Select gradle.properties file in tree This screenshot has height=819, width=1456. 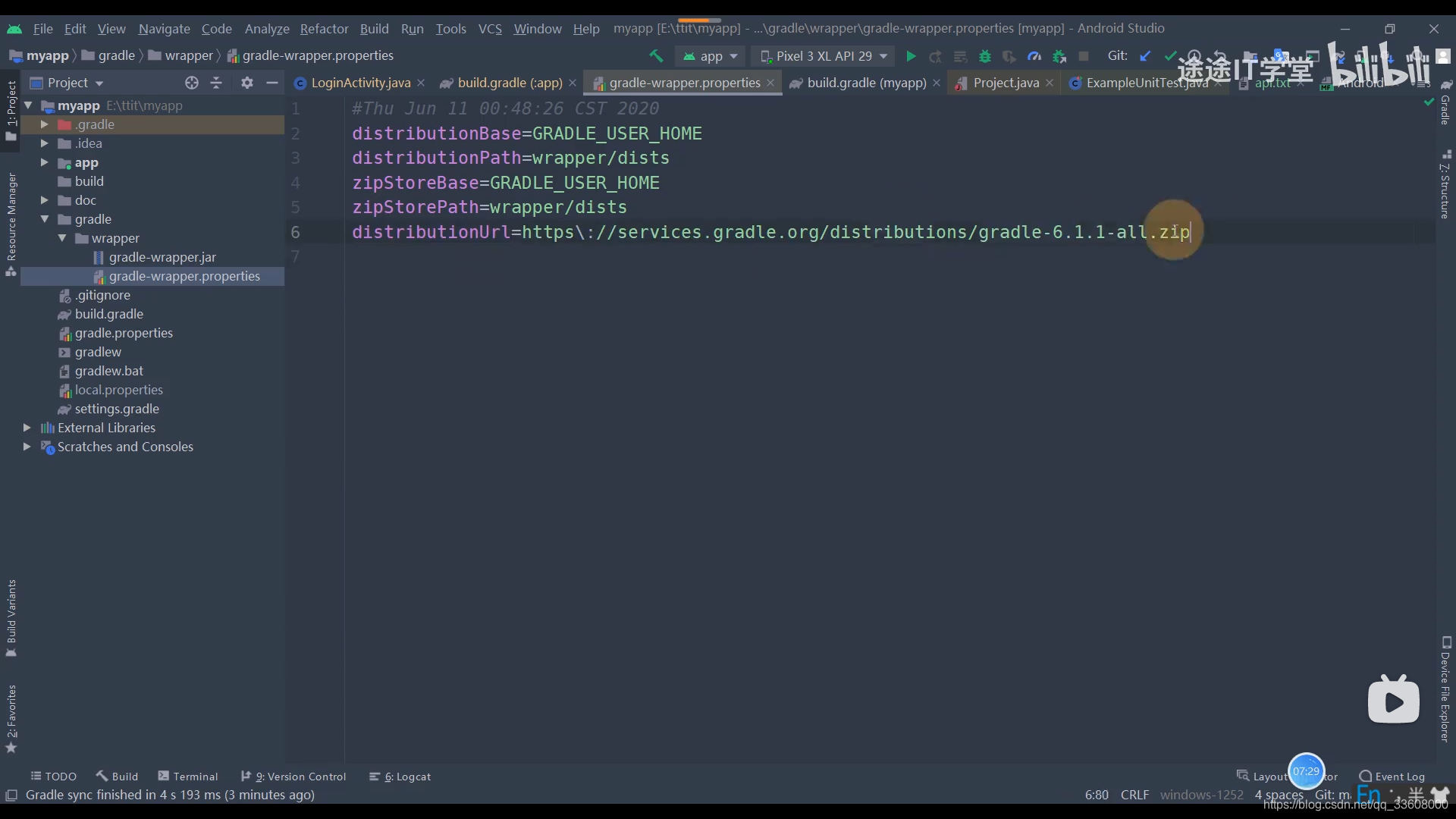click(124, 333)
